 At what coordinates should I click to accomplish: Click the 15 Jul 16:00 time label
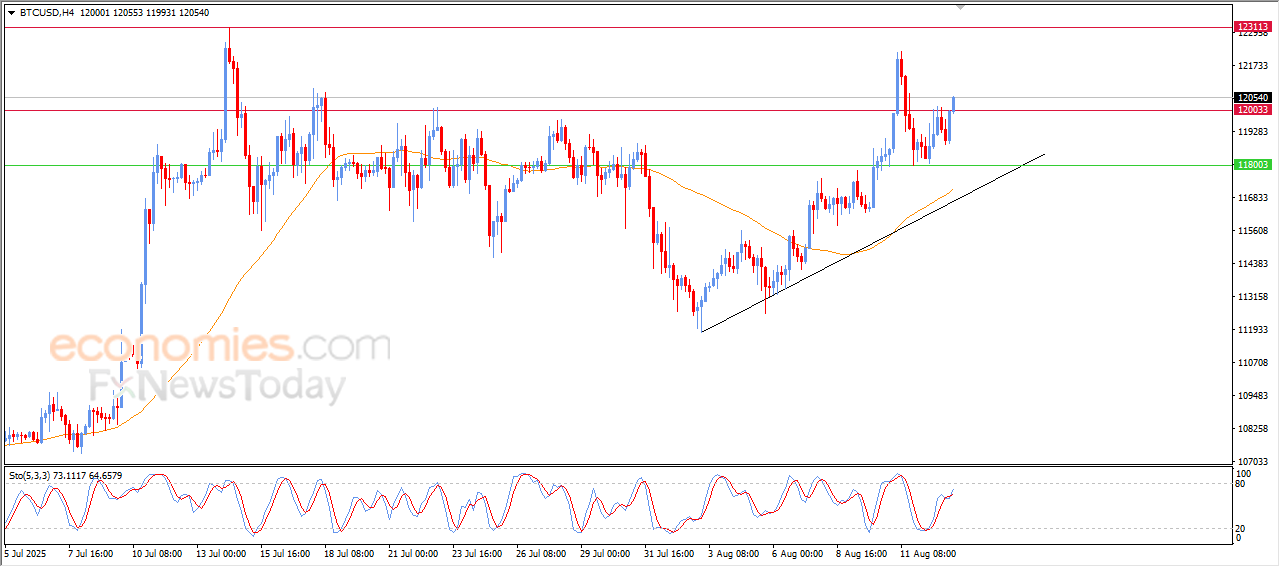pyautogui.click(x=283, y=553)
